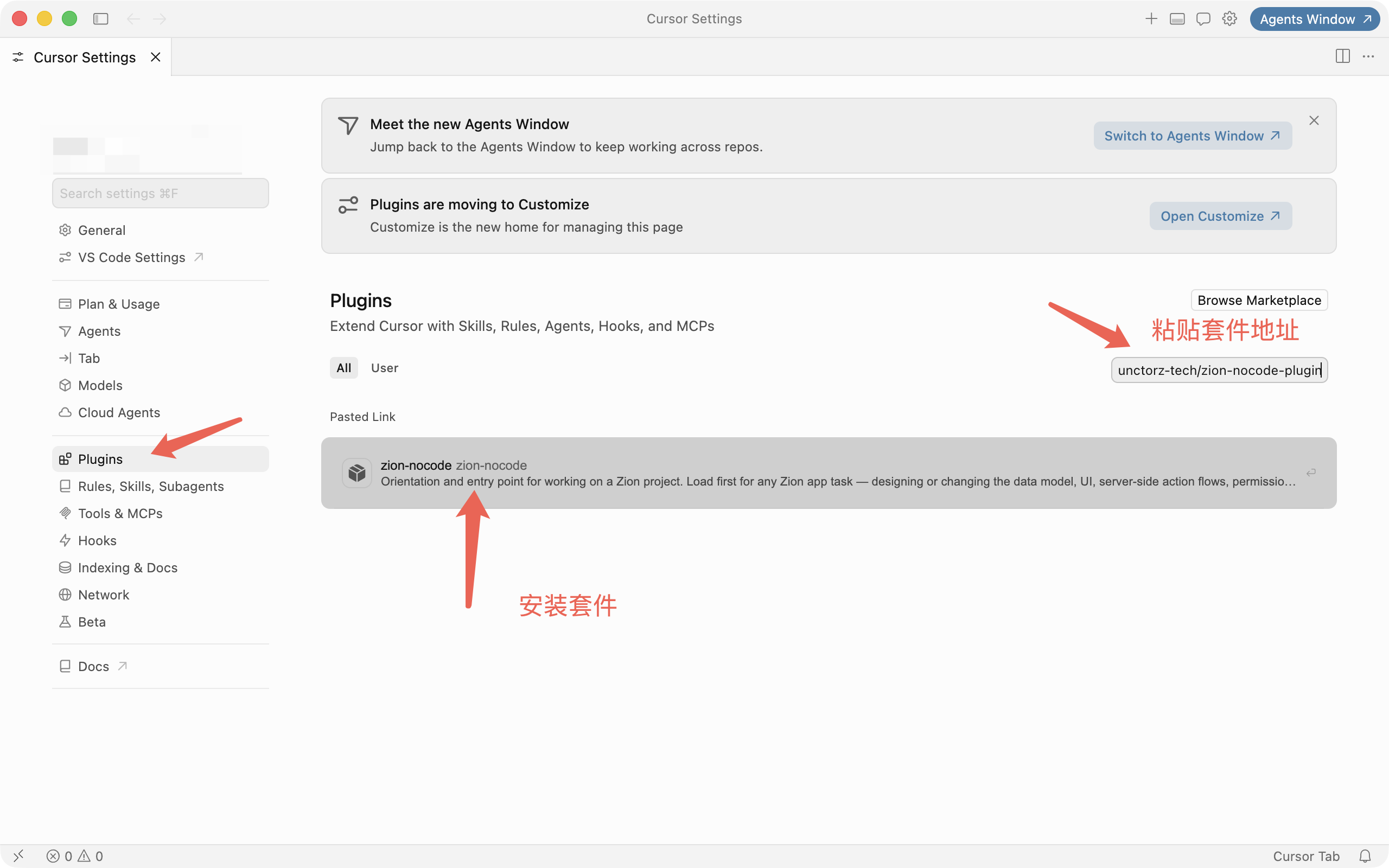
Task: Click Cursor Tab in the status bar
Action: pyautogui.click(x=1306, y=856)
